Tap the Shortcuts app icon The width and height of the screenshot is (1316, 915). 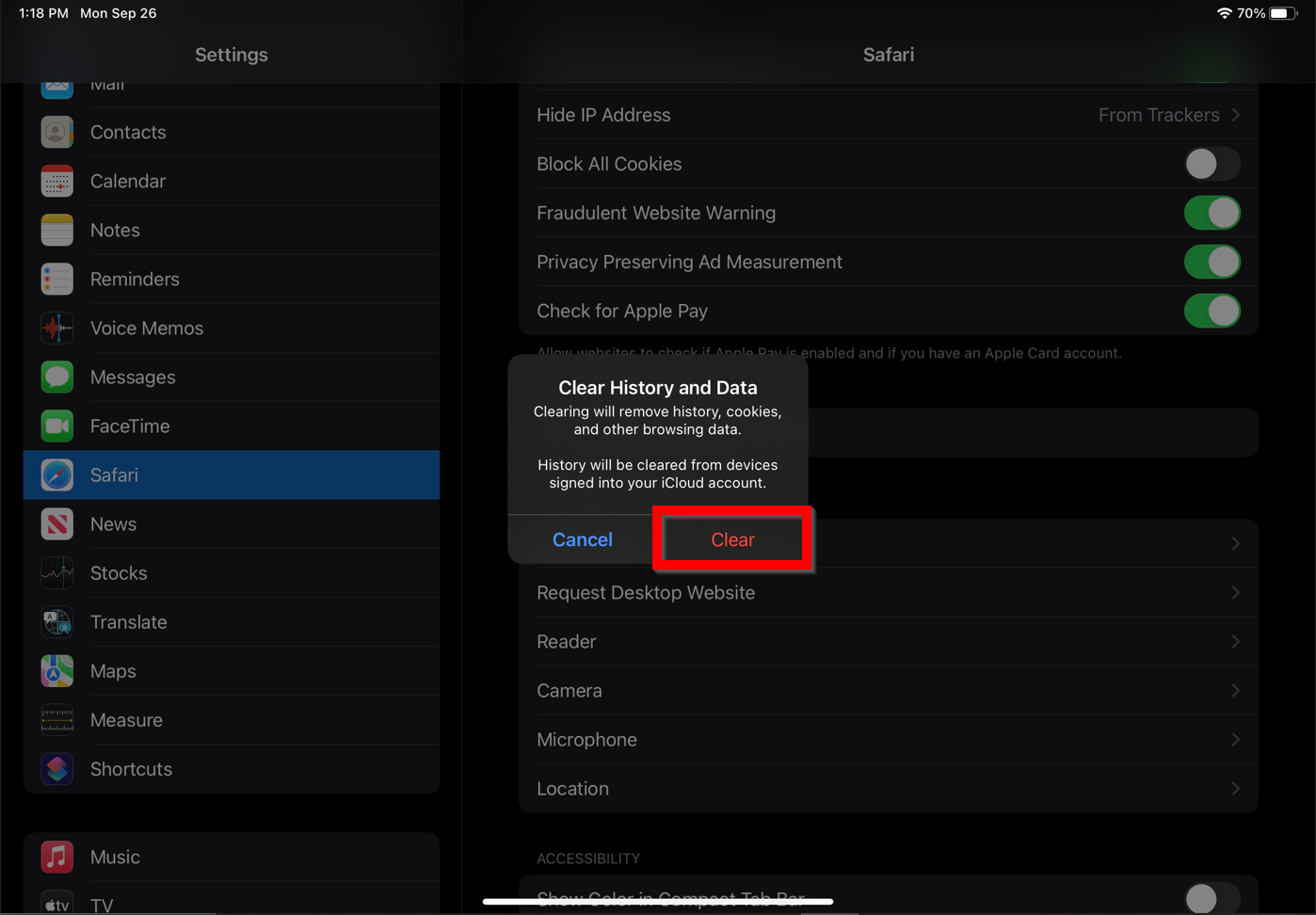click(x=56, y=769)
